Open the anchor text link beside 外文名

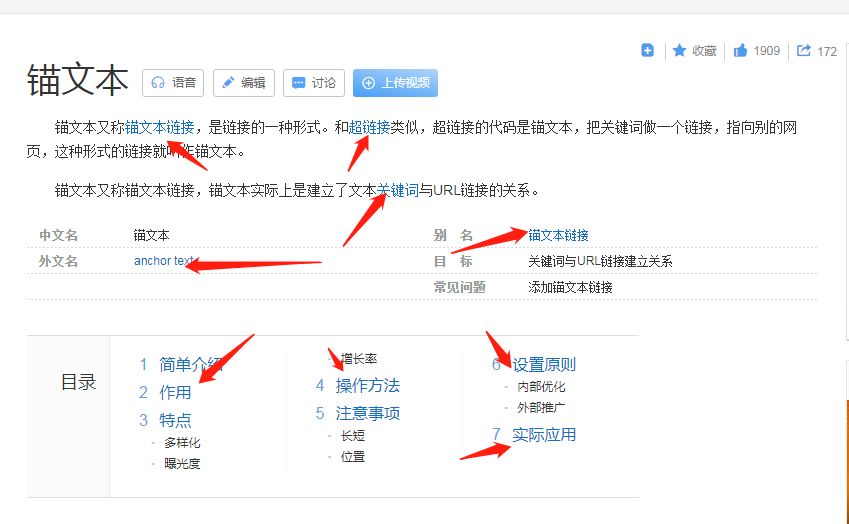pos(163,261)
